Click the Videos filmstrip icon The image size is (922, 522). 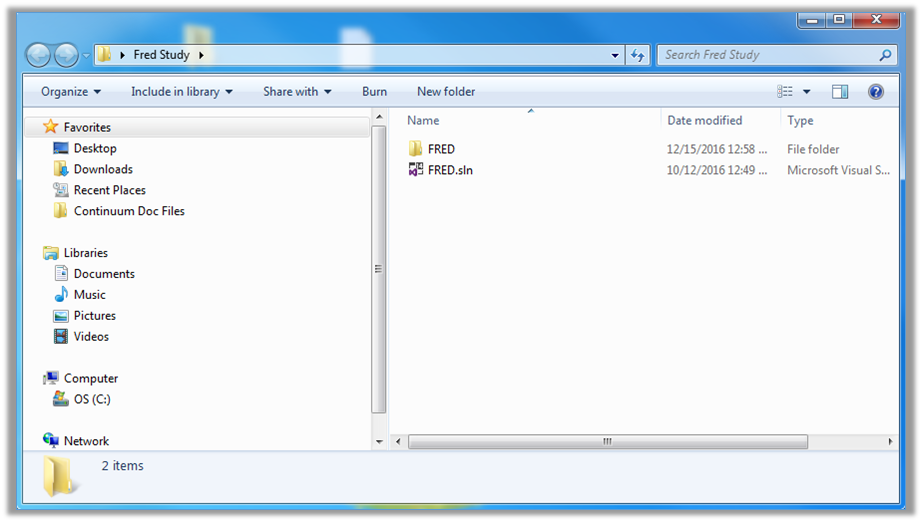point(61,336)
